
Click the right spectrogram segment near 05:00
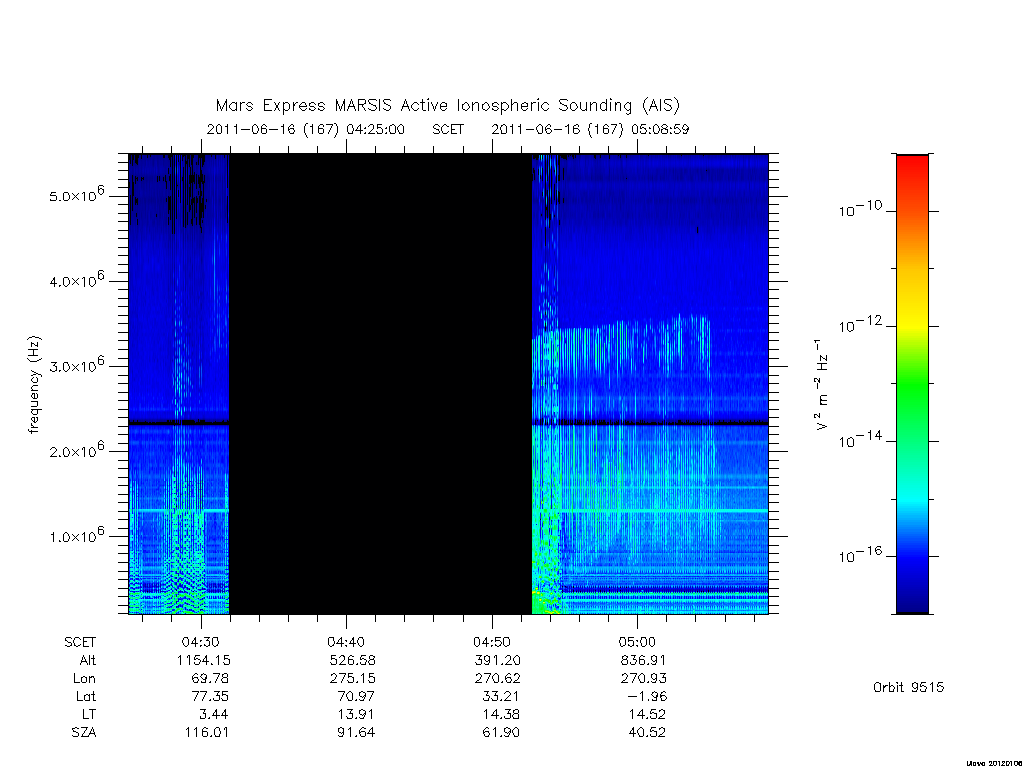pyautogui.click(x=650, y=384)
